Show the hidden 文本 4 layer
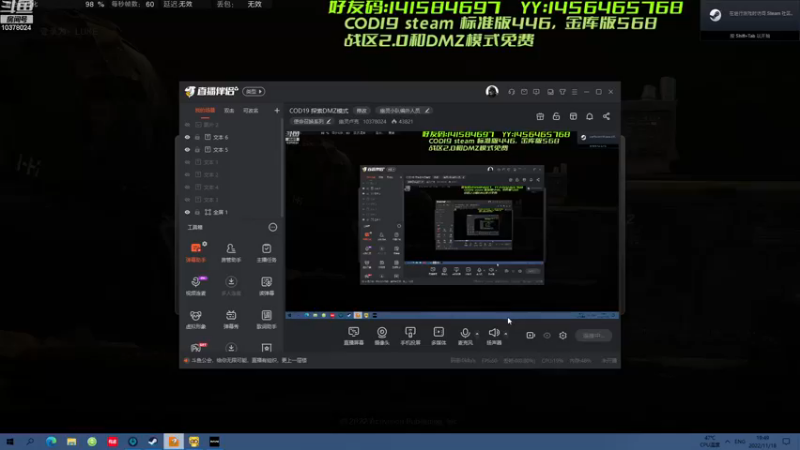This screenshot has height=450, width=800. click(x=187, y=187)
